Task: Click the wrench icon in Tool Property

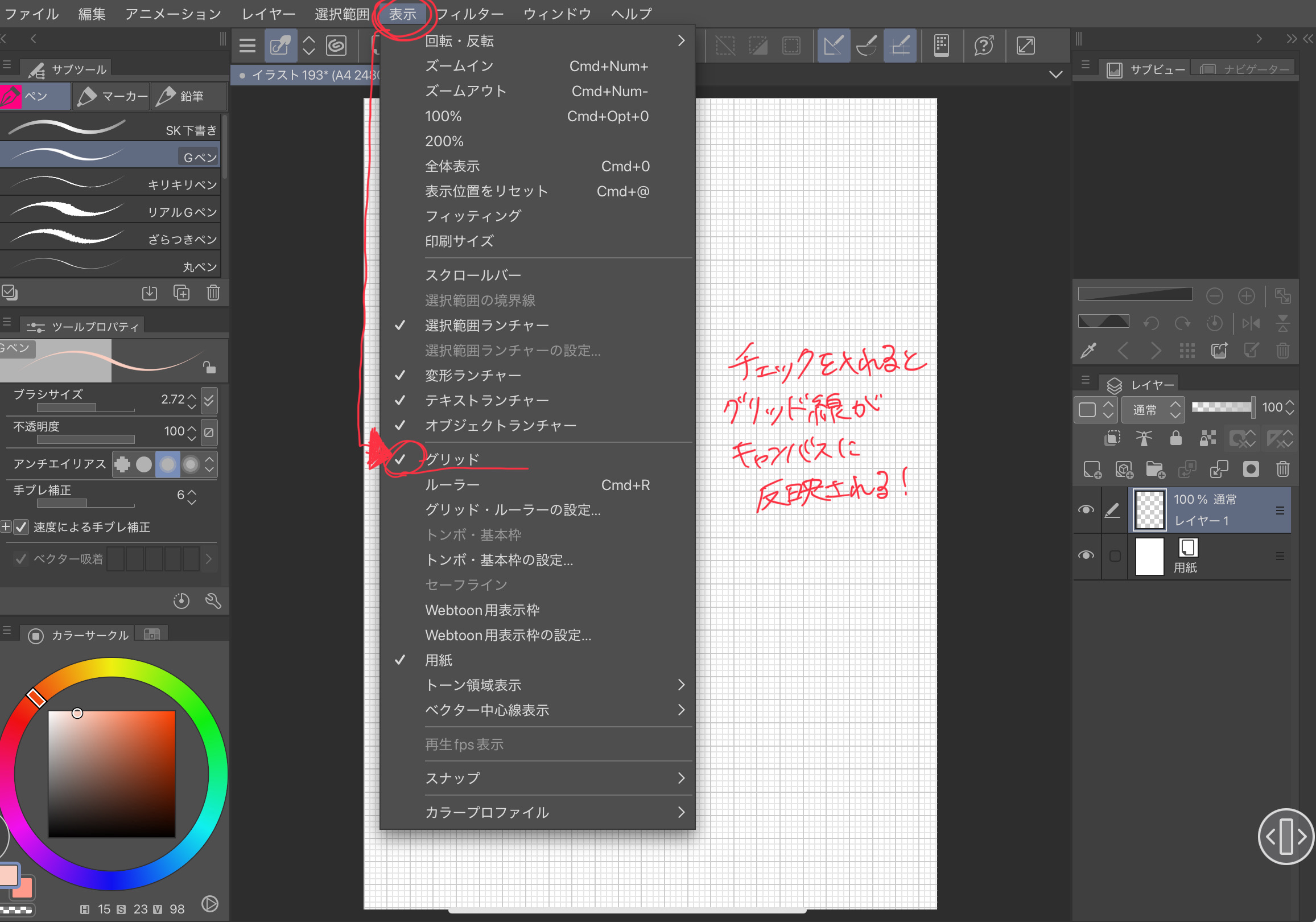Action: [213, 601]
